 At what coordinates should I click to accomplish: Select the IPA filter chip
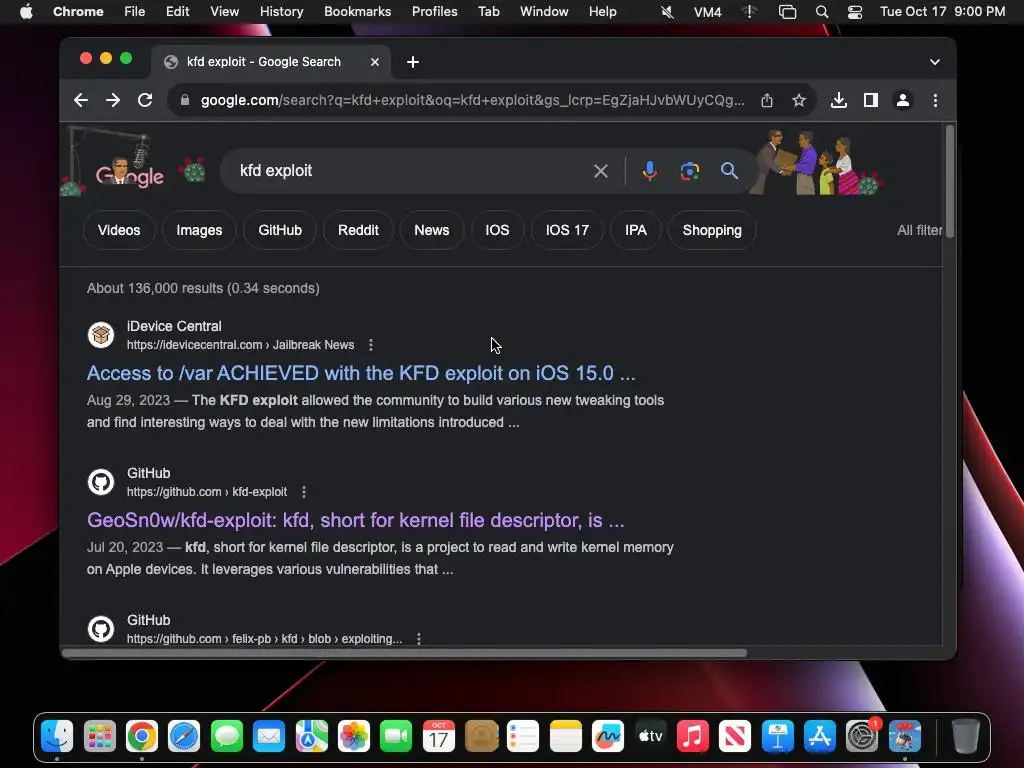[x=635, y=230]
